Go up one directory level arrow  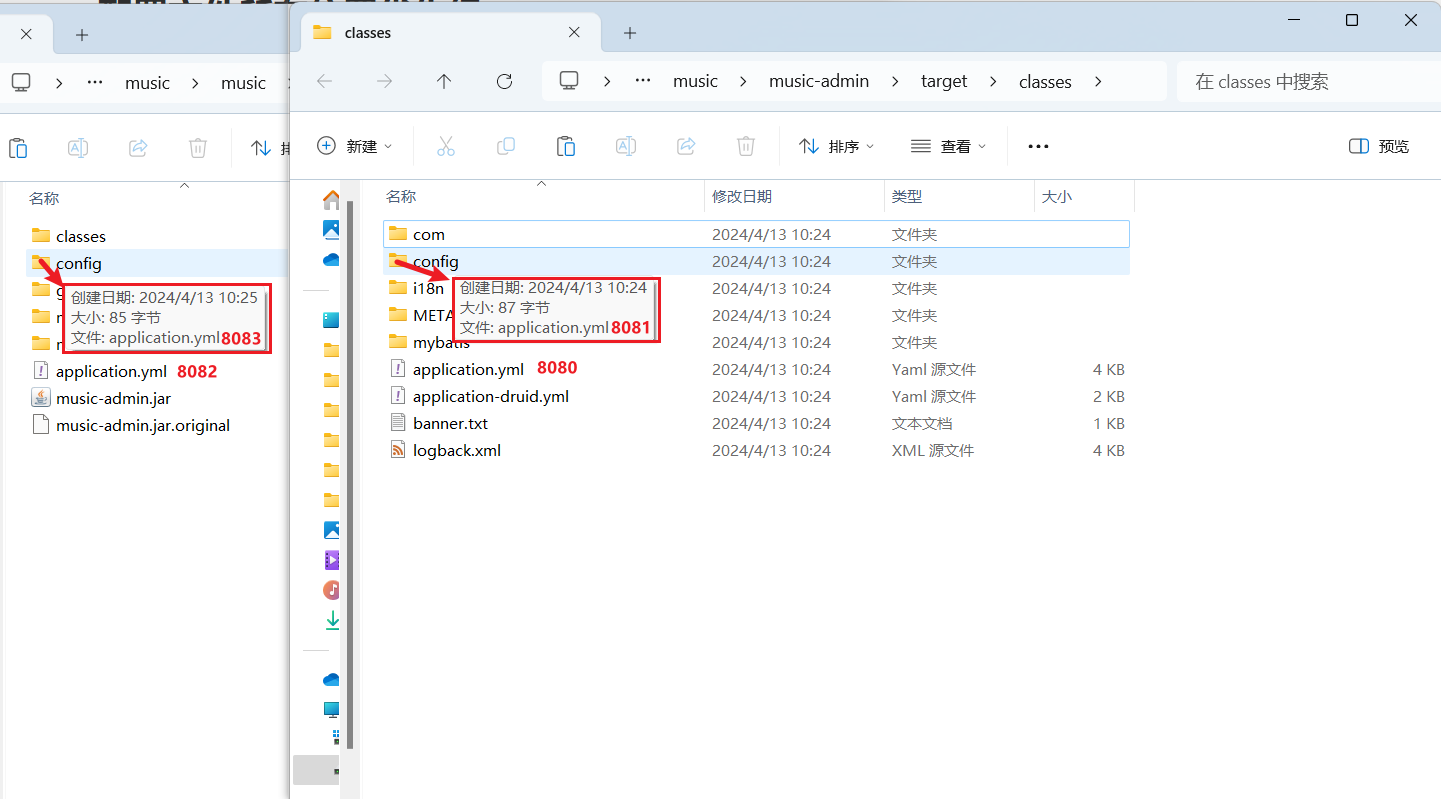pos(444,82)
